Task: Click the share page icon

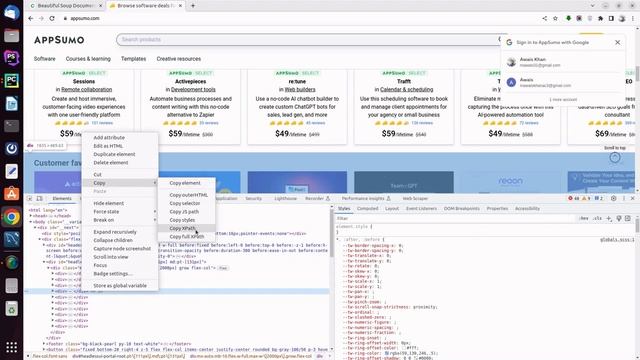Action: (x=544, y=18)
